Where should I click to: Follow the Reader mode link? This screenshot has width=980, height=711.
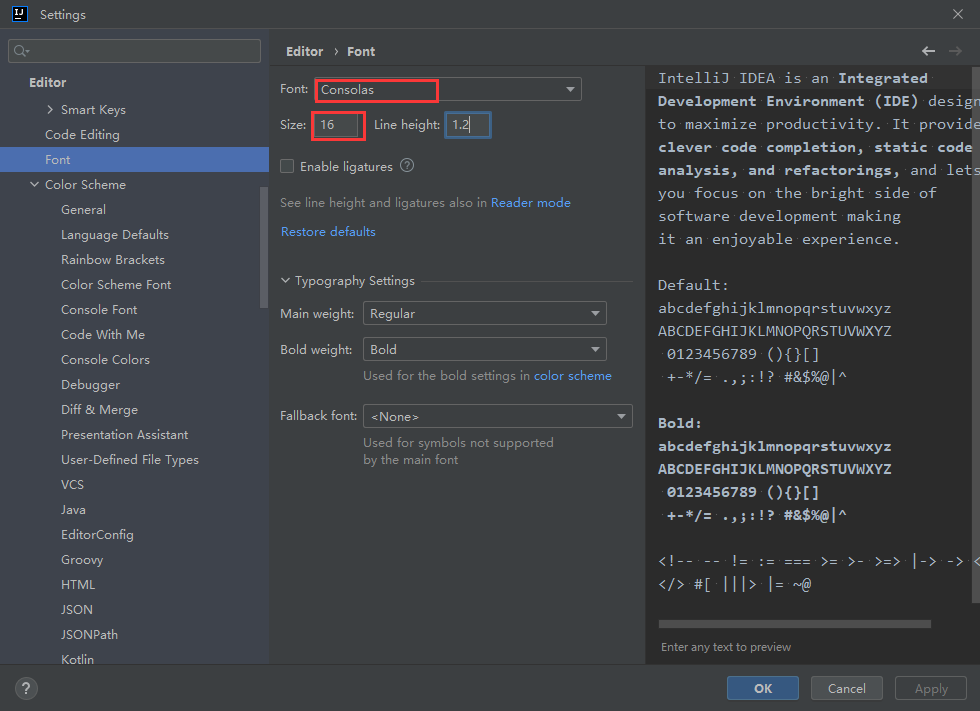pyautogui.click(x=531, y=202)
